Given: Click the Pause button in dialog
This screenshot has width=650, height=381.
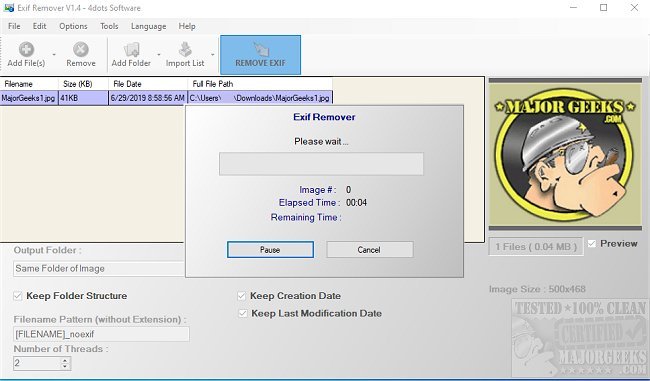Looking at the screenshot, I should pos(270,250).
